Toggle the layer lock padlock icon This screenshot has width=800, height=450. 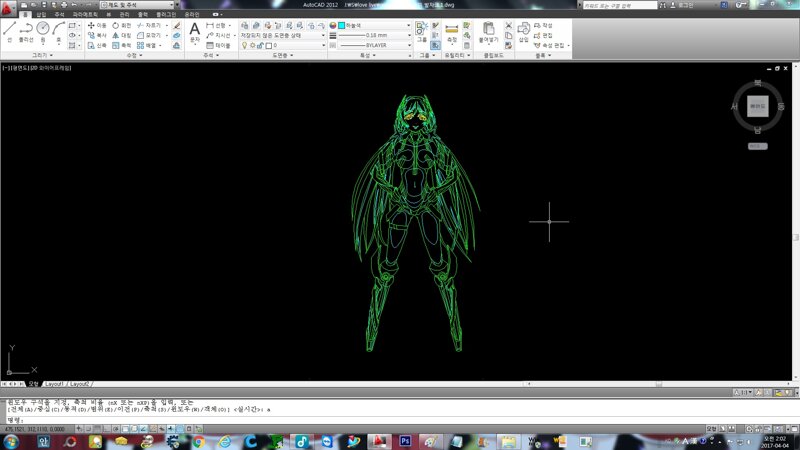point(260,45)
